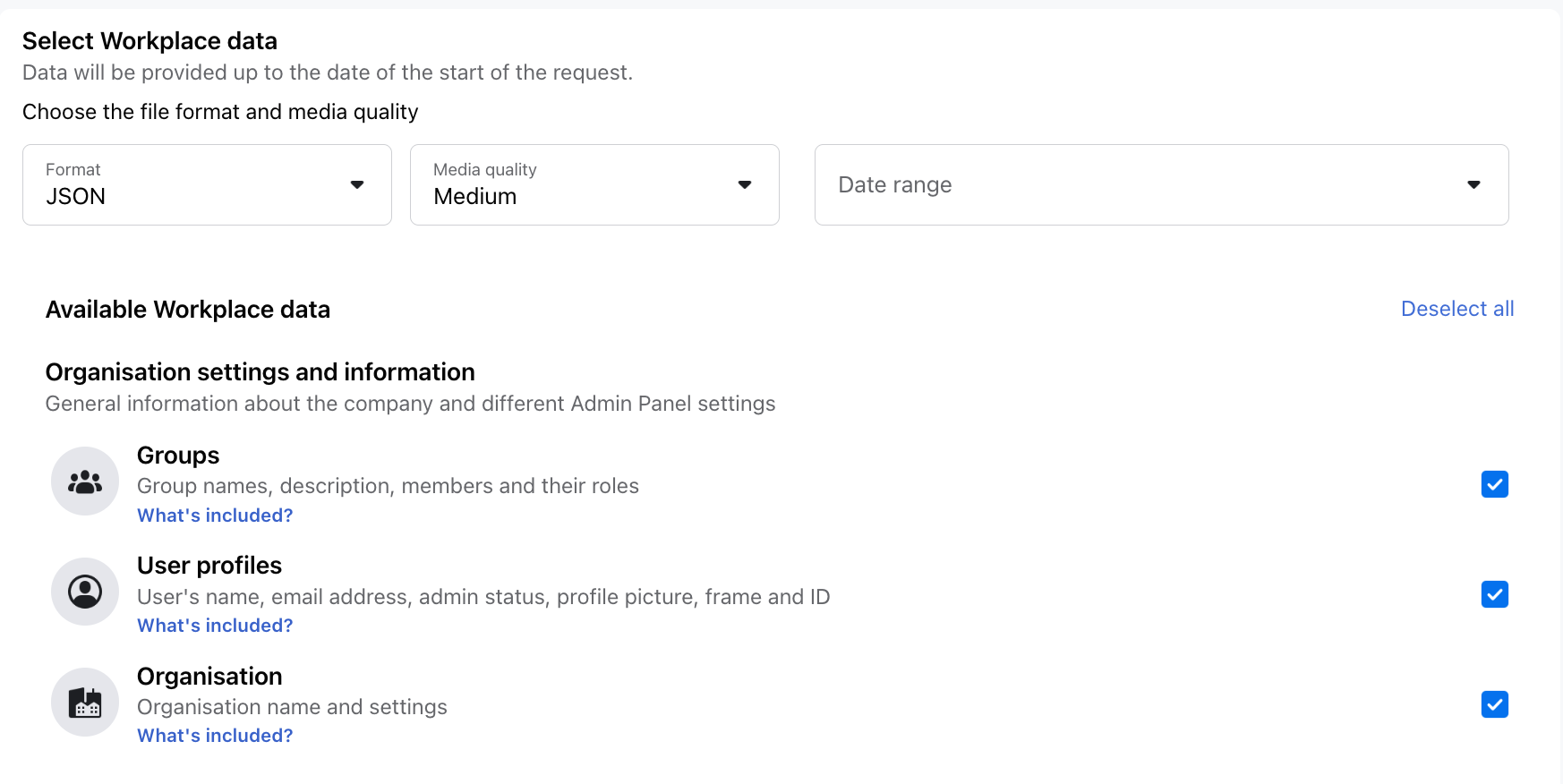Click 'Organisation settings and information' heading
Screen dimensions: 1563x784
click(260, 372)
